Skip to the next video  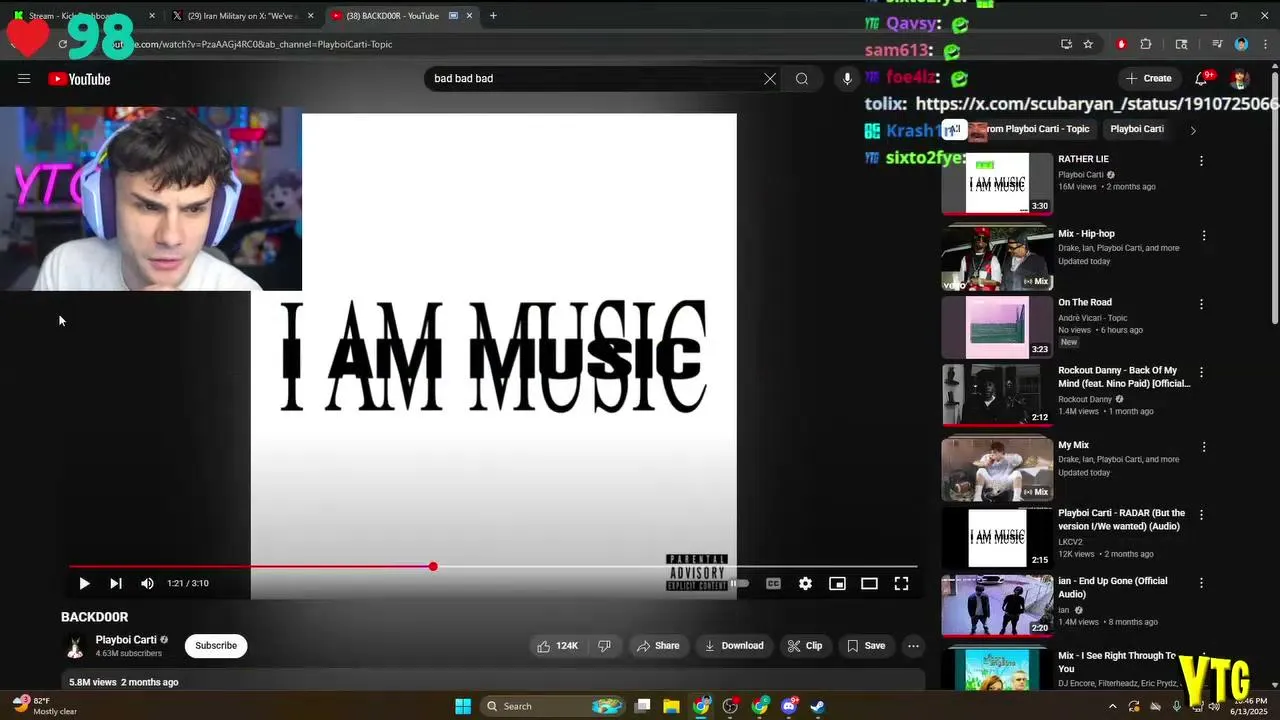click(x=116, y=583)
